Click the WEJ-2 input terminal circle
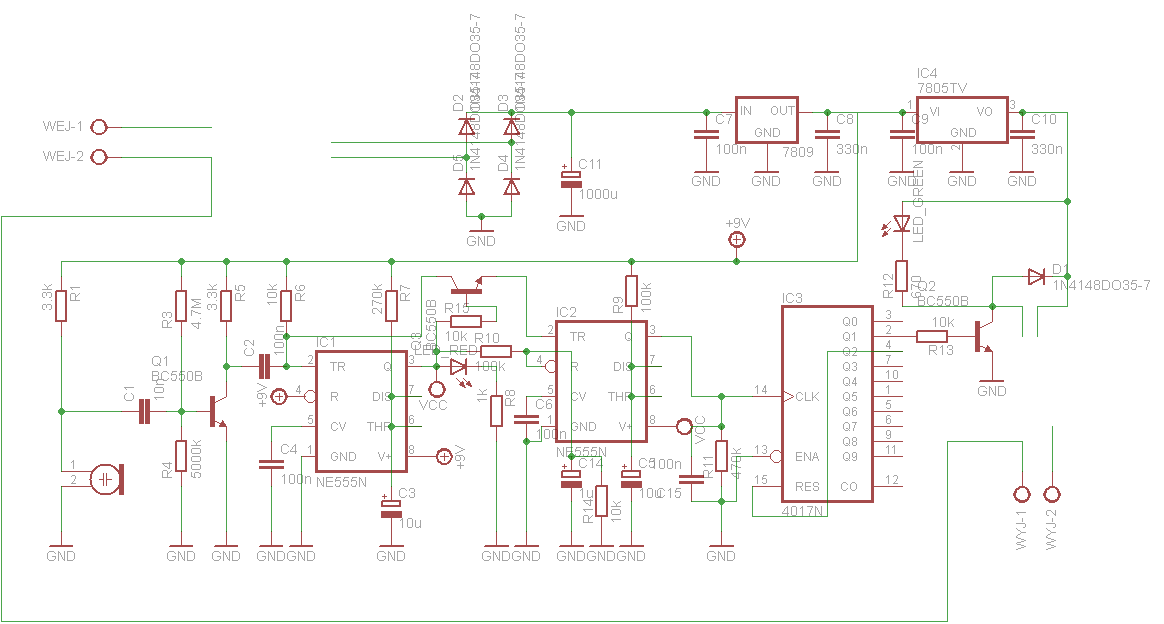1164x624 pixels. coord(98,157)
